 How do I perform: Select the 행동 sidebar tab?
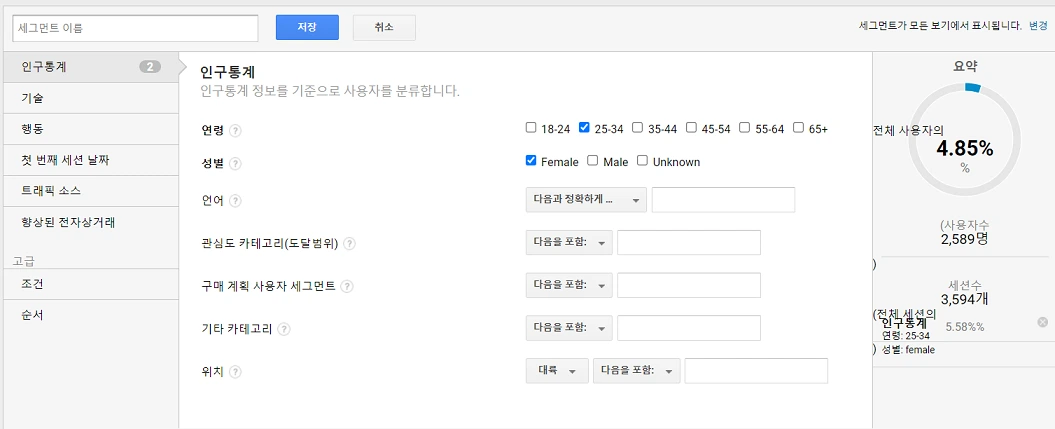coord(89,129)
